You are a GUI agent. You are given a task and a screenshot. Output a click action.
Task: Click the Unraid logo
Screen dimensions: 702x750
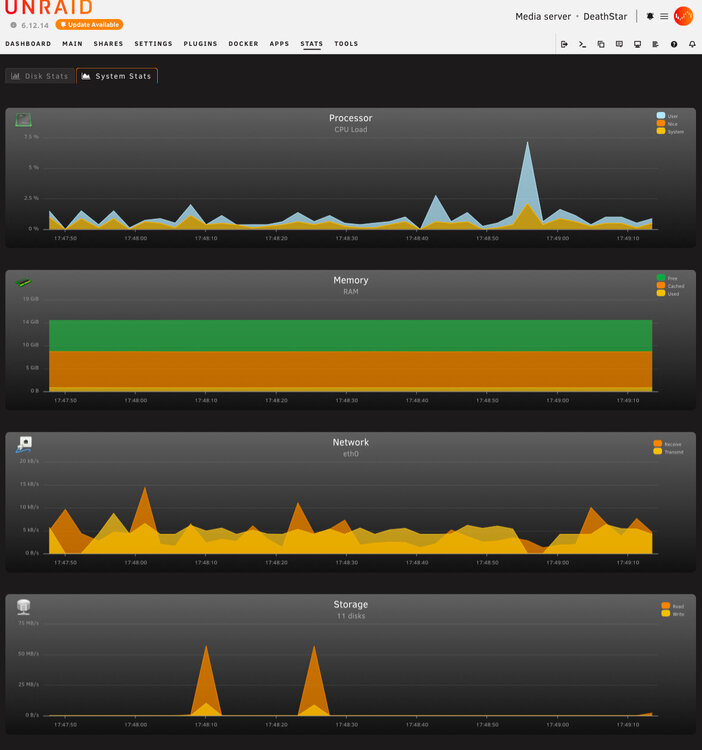pyautogui.click(x=49, y=7)
